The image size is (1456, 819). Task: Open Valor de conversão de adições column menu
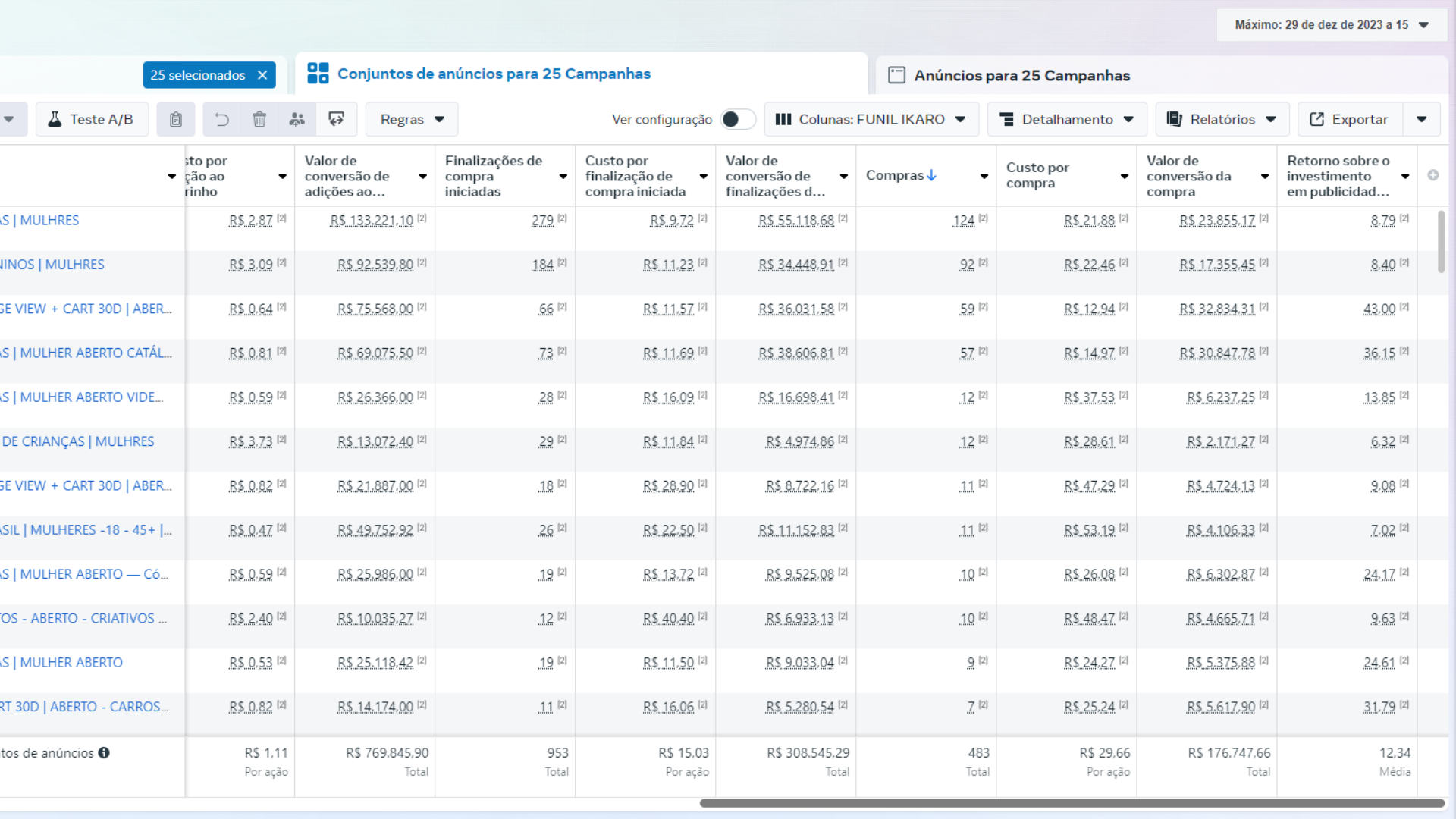tap(422, 176)
